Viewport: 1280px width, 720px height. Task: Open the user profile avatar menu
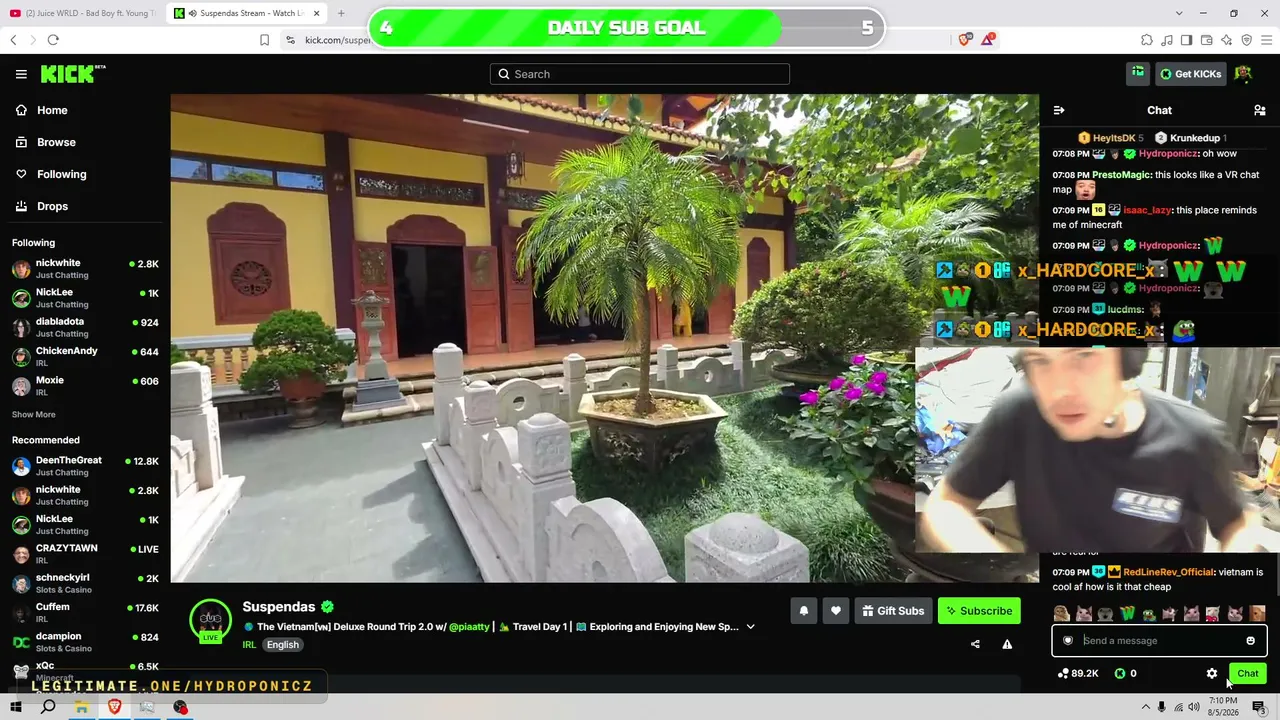(x=1243, y=73)
